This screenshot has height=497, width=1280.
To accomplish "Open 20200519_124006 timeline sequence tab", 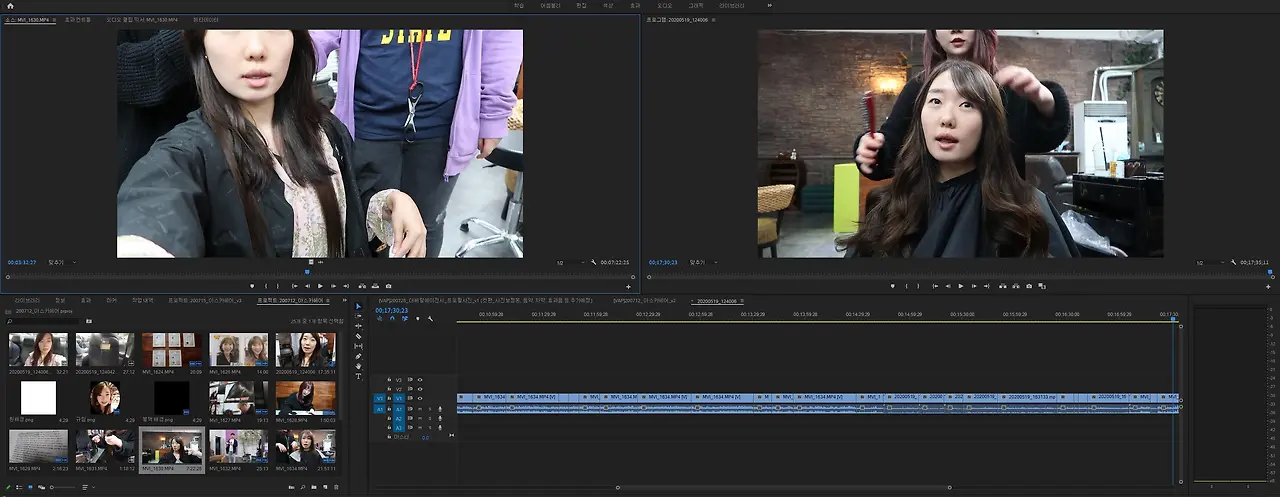I will click(x=715, y=300).
